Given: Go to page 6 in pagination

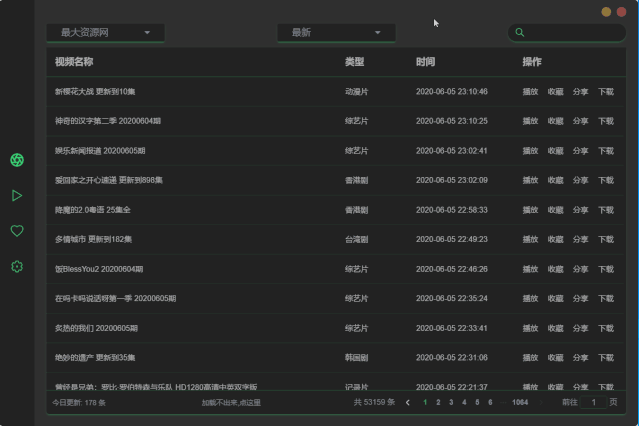Looking at the screenshot, I should 490,402.
